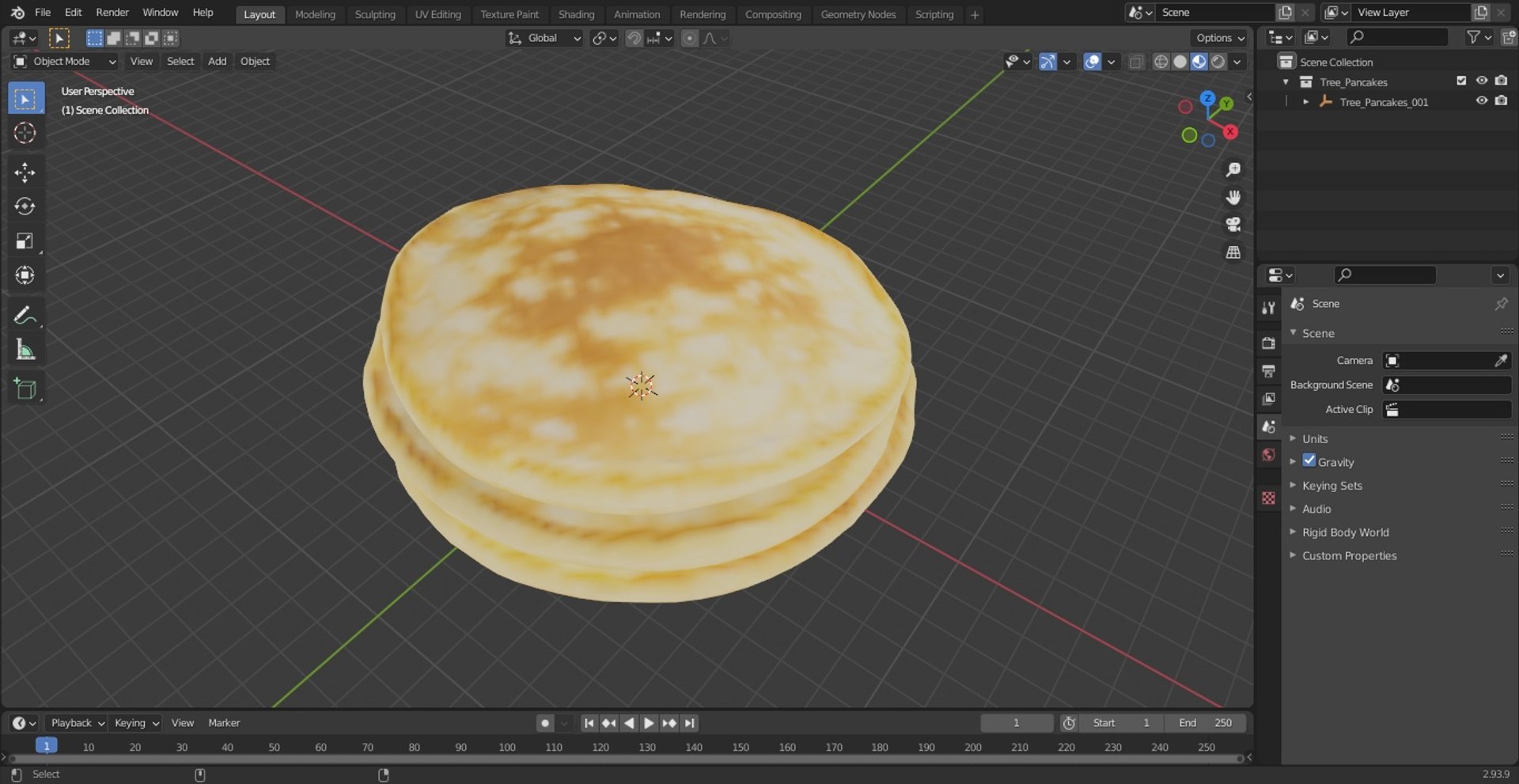Toggle proportional editing button
1519x784 pixels.
click(689, 38)
